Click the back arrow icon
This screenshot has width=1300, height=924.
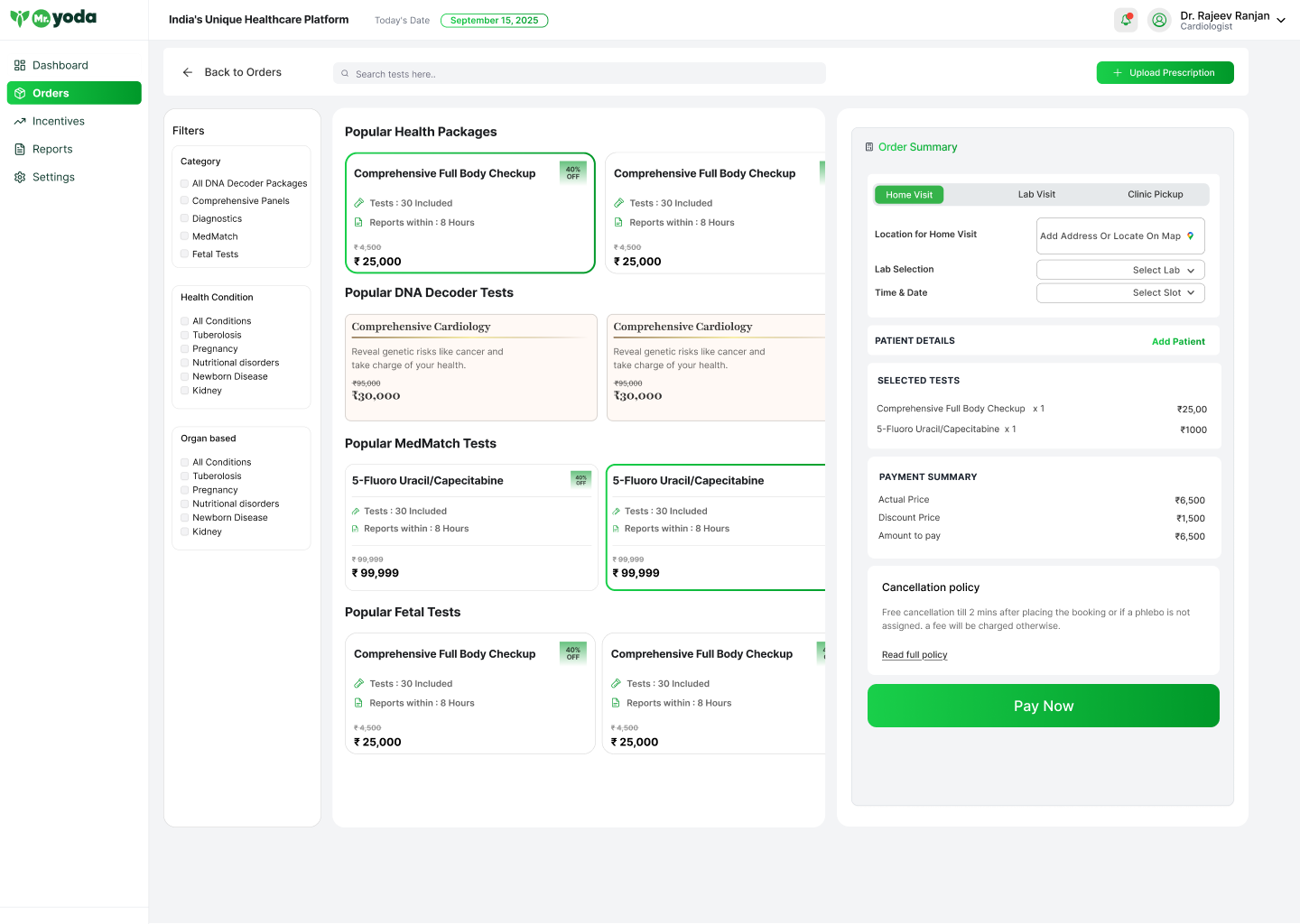pyautogui.click(x=188, y=72)
